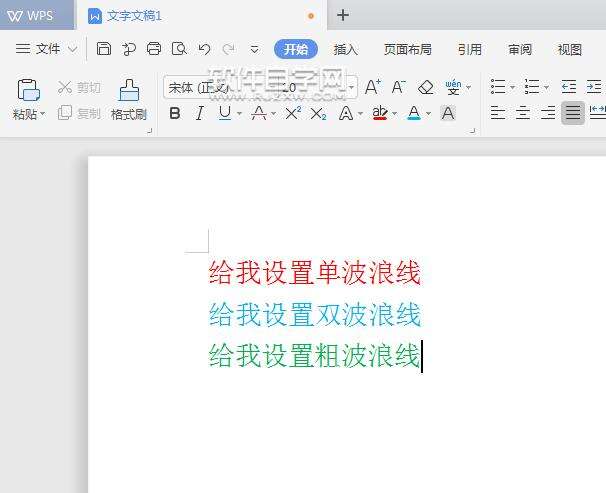Click the bulleted list icon
This screenshot has height=493, width=606.
point(498,87)
